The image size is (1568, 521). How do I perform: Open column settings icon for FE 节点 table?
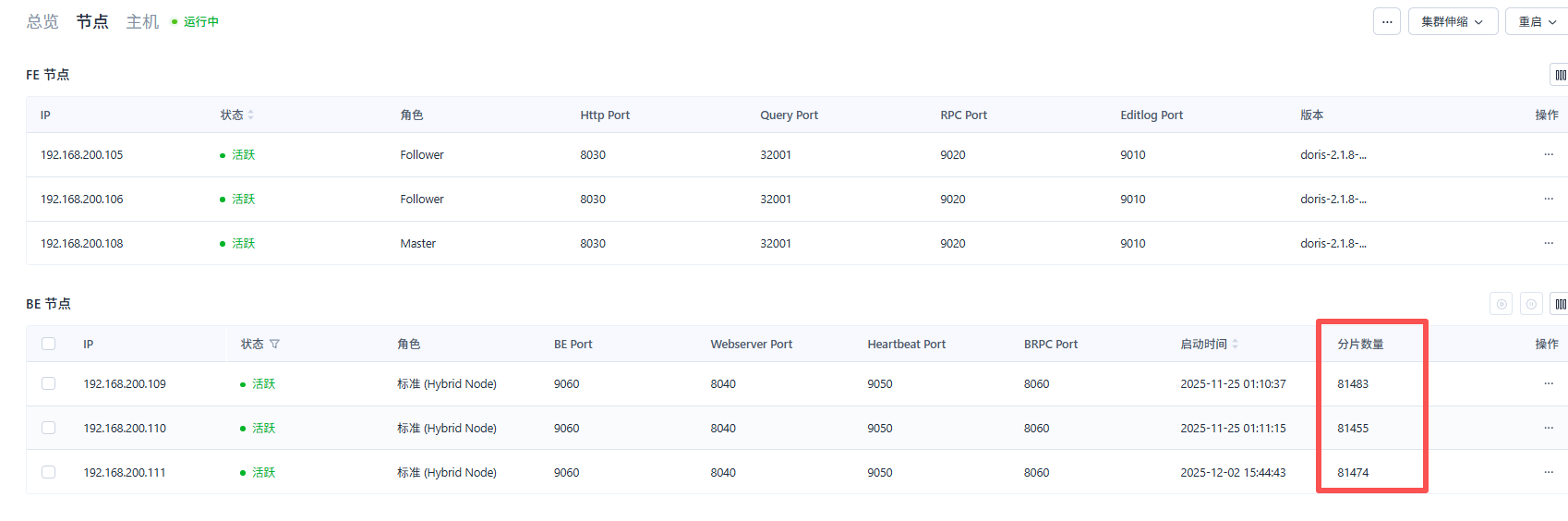pyautogui.click(x=1560, y=75)
